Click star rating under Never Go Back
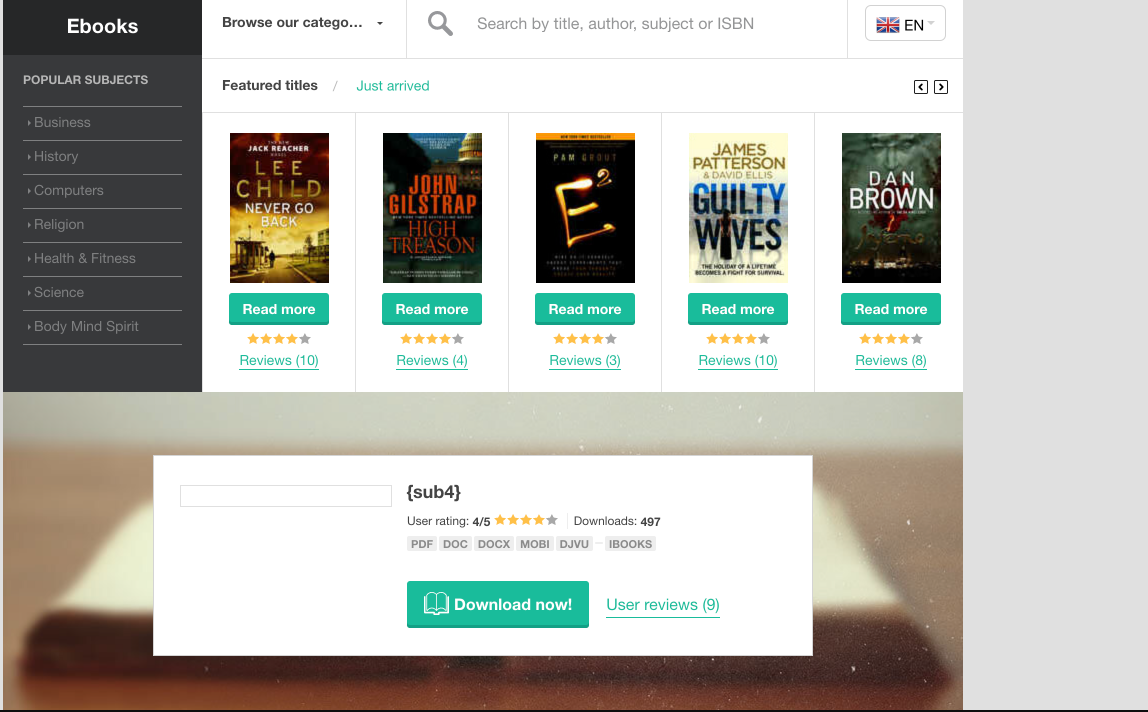Viewport: 1148px width, 712px height. (x=279, y=339)
